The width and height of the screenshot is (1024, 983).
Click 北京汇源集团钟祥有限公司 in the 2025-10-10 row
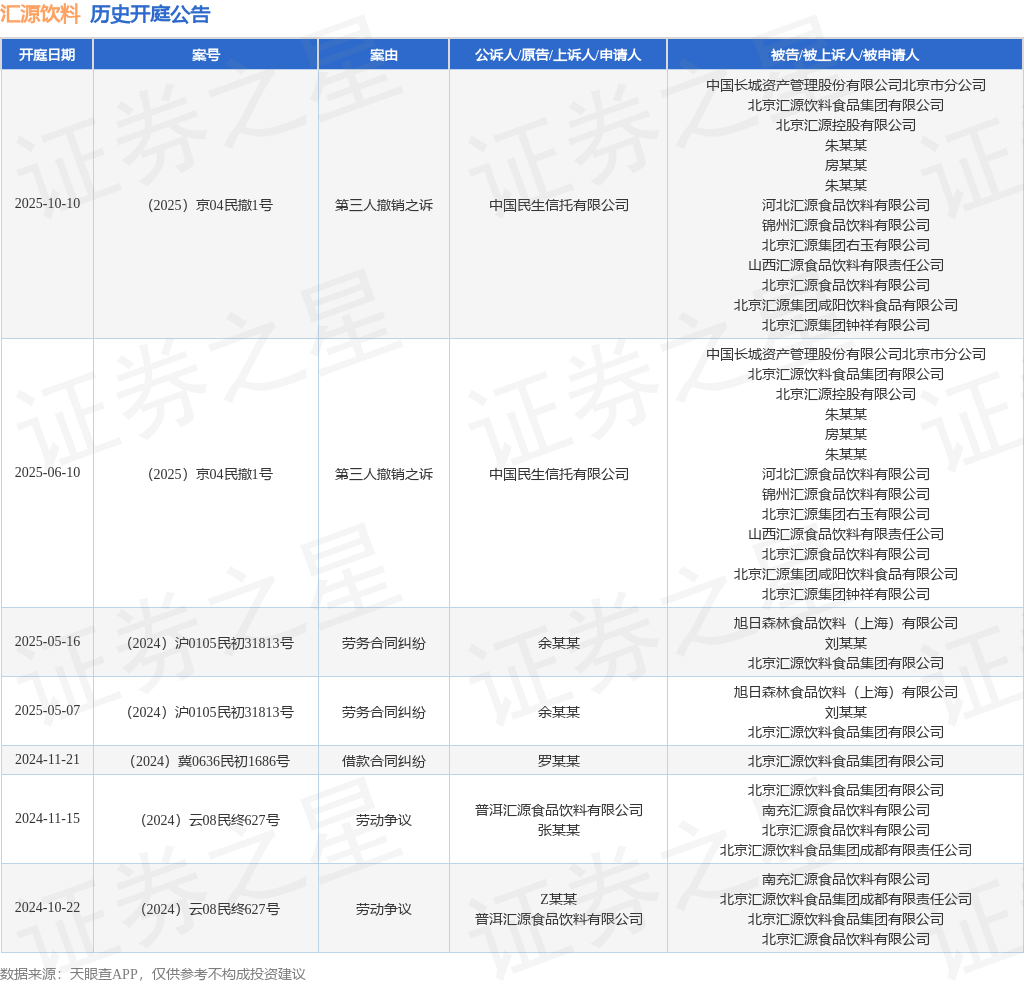point(846,325)
